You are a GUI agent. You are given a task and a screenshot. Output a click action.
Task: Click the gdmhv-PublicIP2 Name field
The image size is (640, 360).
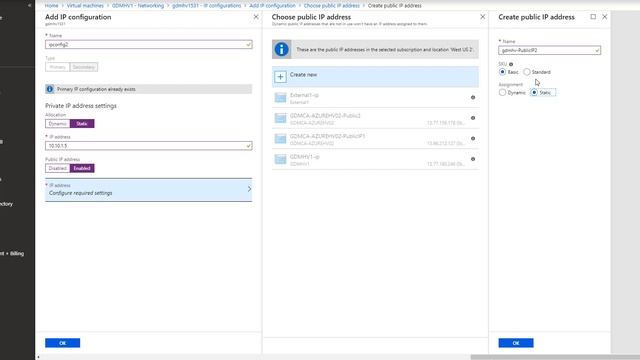coord(549,50)
